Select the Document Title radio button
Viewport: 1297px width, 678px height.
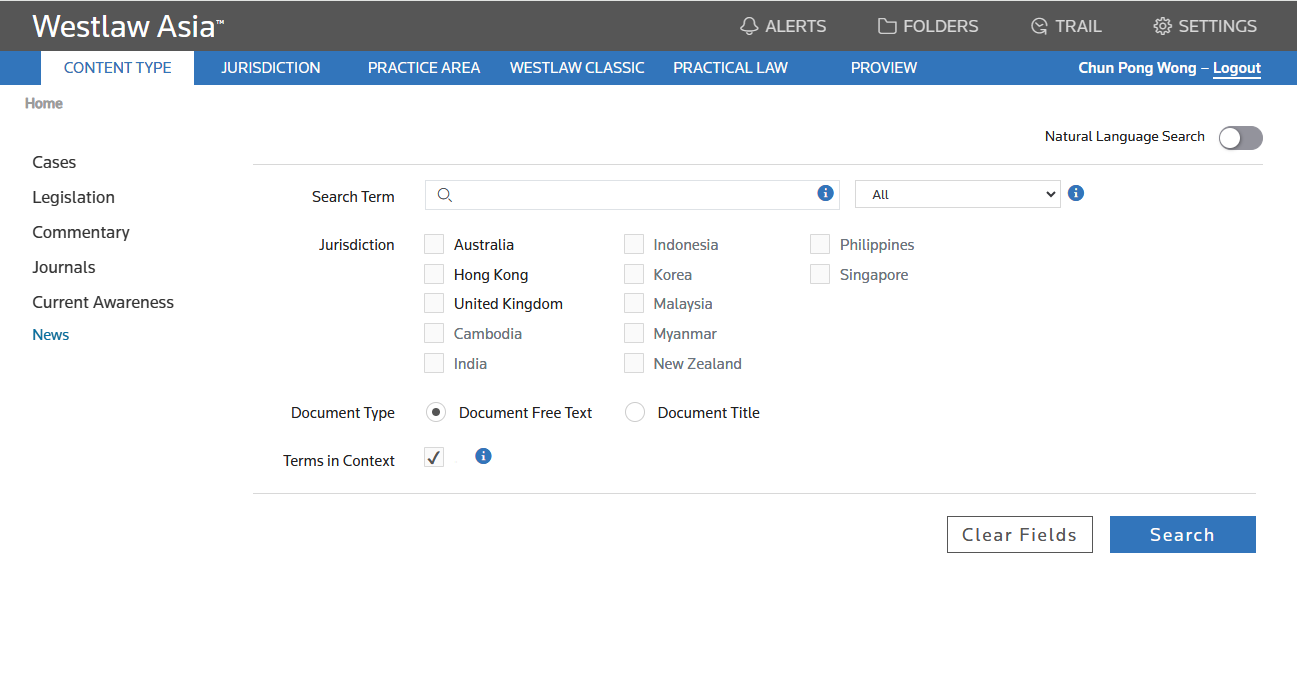click(635, 412)
